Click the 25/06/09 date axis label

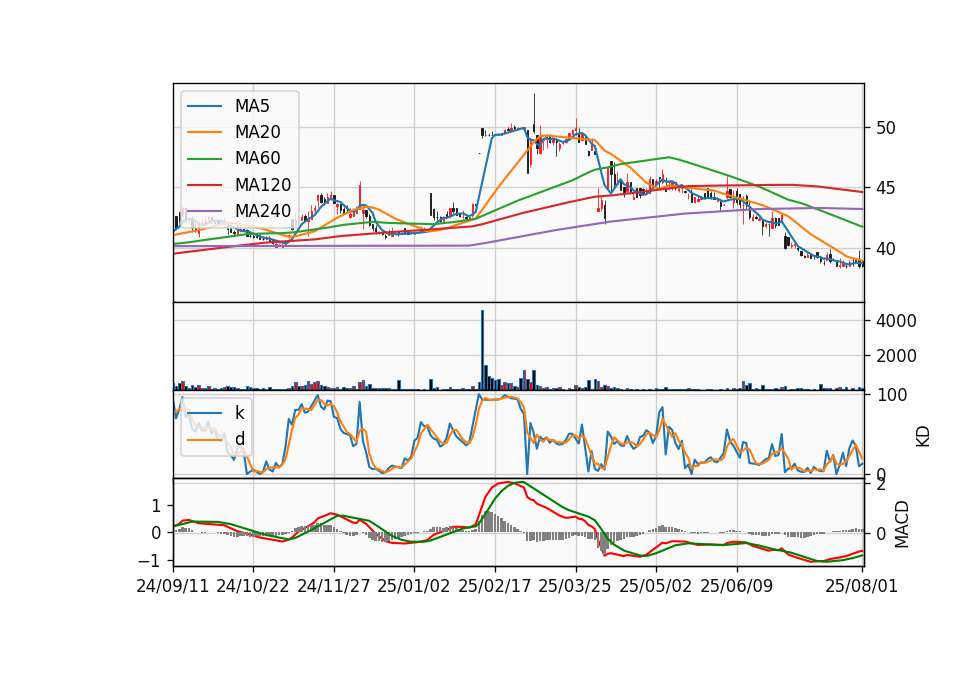click(737, 586)
